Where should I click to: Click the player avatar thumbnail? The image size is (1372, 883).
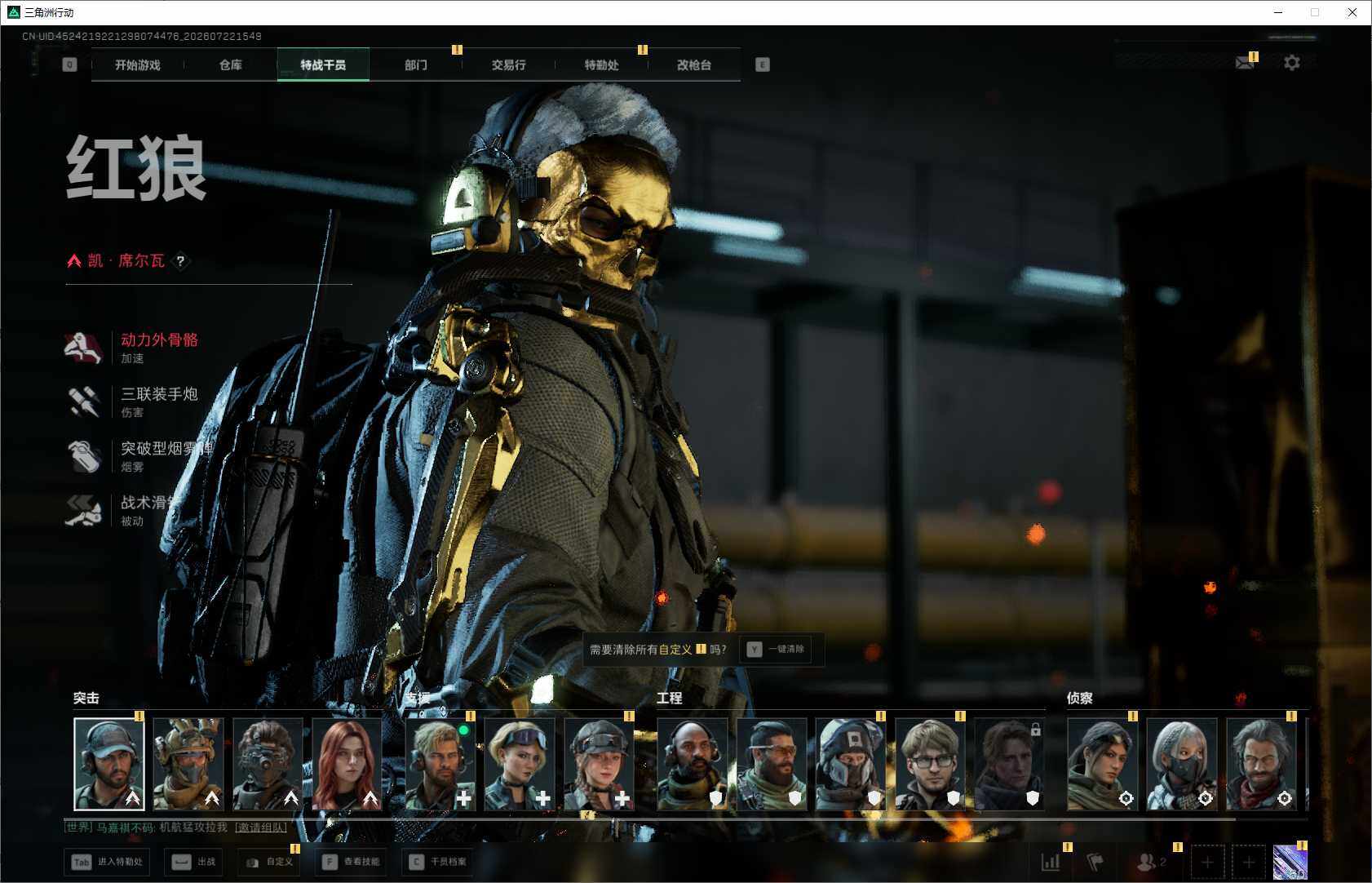pyautogui.click(x=1290, y=863)
